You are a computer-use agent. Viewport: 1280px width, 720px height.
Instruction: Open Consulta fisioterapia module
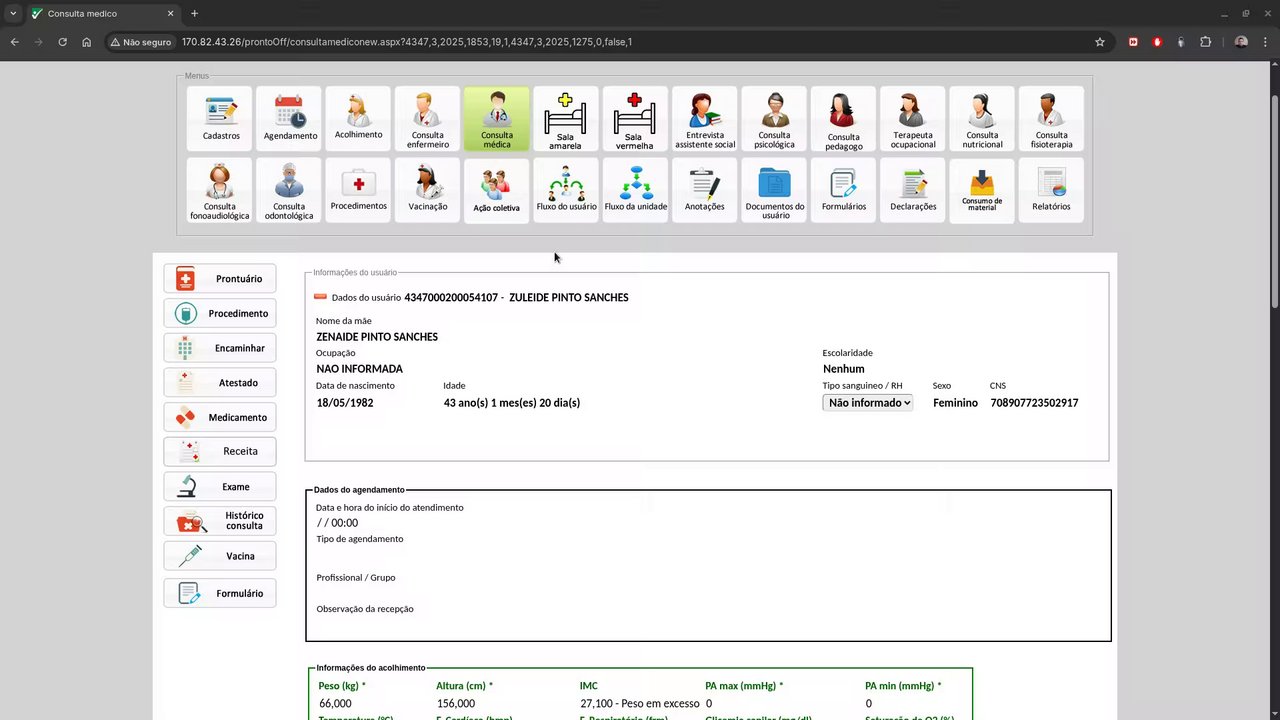point(1051,119)
